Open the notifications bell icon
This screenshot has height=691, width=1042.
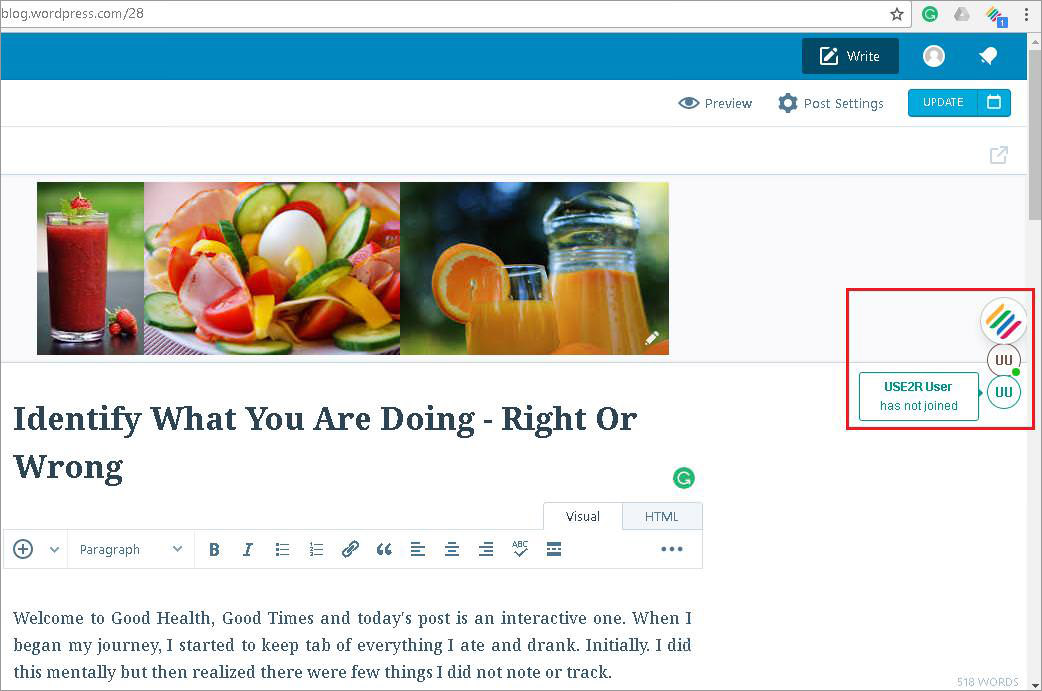[x=988, y=56]
